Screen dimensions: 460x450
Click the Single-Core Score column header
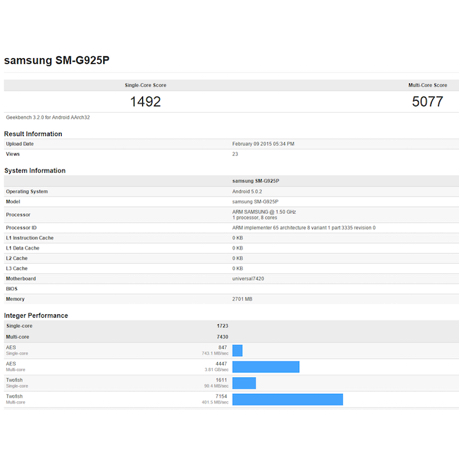point(145,85)
